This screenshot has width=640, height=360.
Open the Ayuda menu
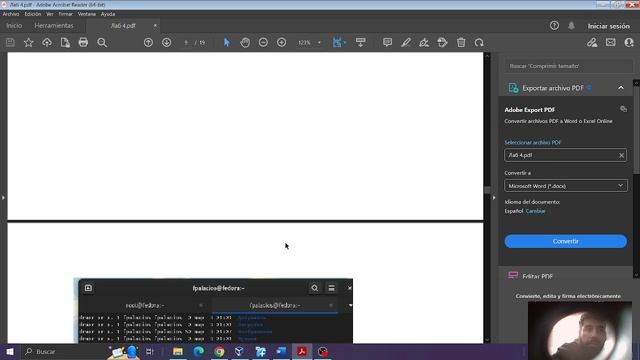[x=108, y=14]
